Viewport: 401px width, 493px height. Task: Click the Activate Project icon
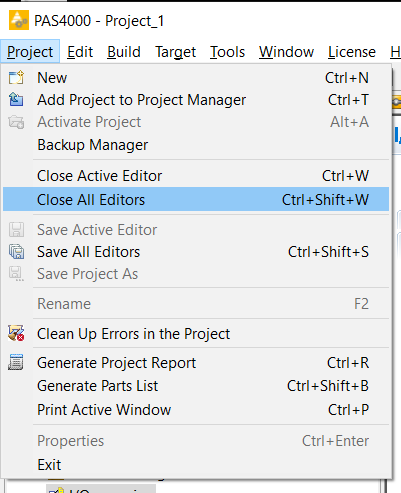click(x=16, y=122)
